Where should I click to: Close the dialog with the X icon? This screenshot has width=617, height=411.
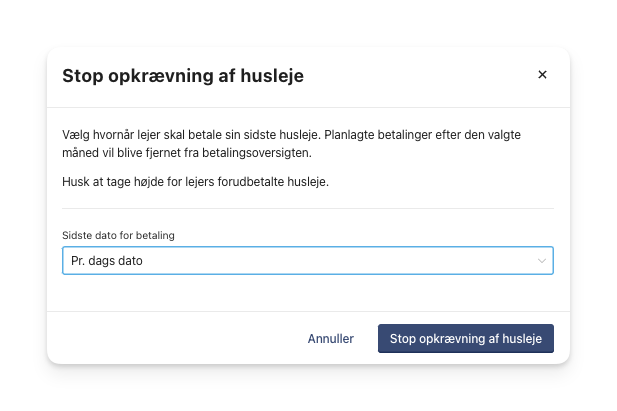pyautogui.click(x=542, y=75)
